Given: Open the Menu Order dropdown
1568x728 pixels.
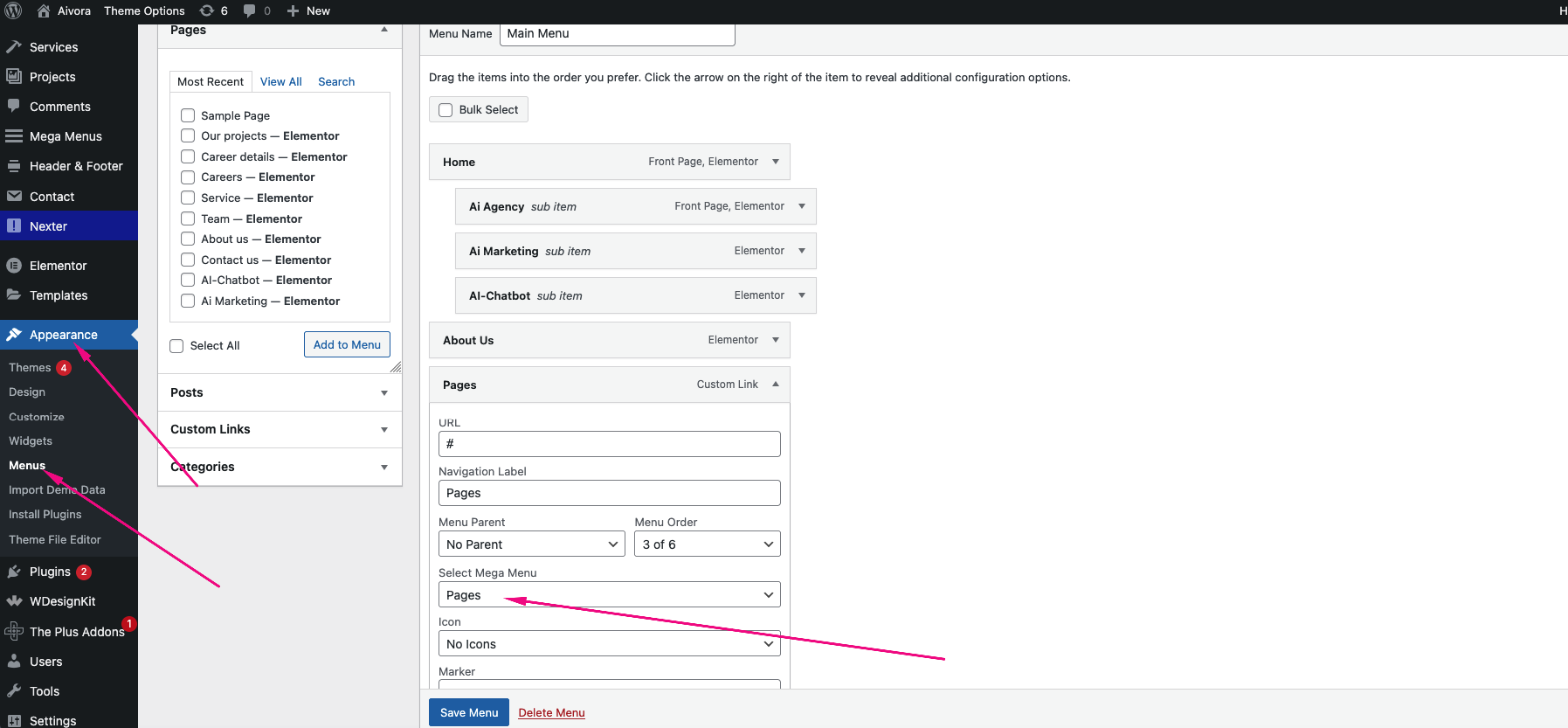Looking at the screenshot, I should 707,544.
